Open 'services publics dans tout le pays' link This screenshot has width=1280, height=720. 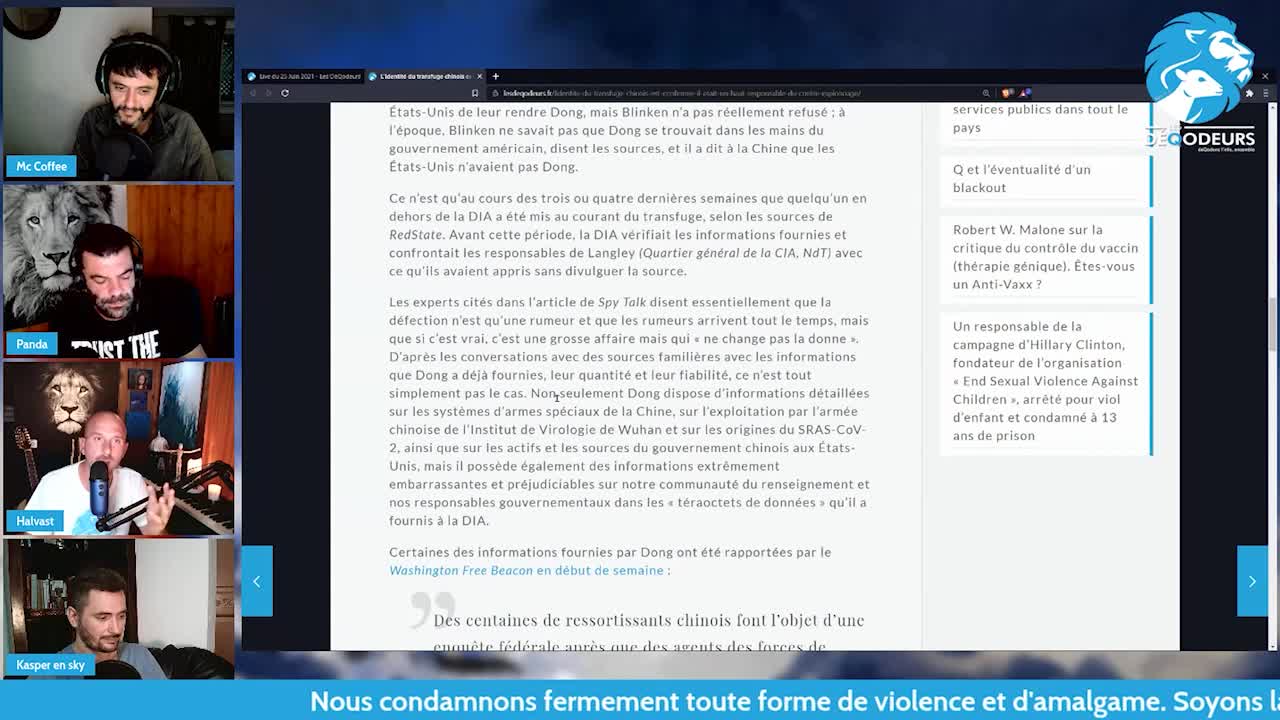1040,118
